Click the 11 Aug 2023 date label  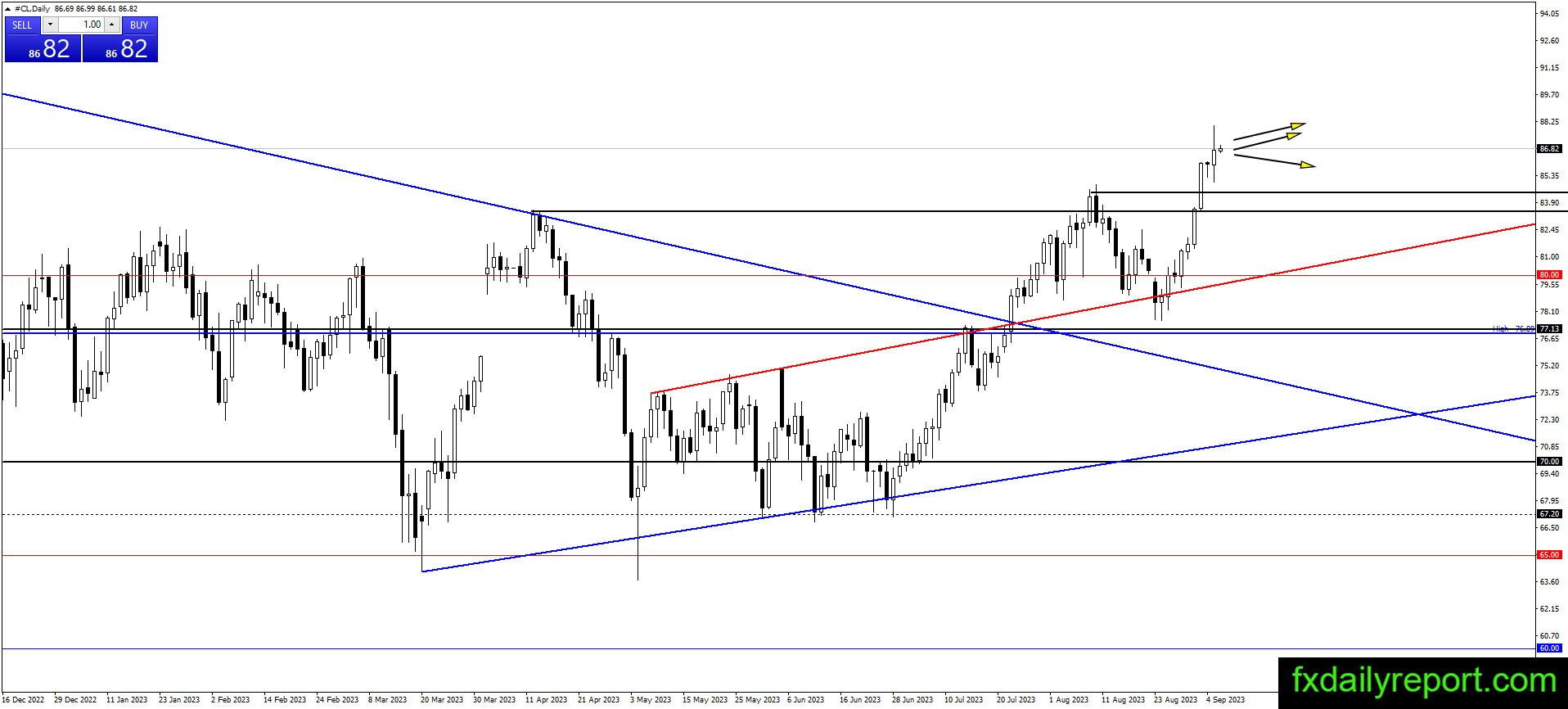[x=1123, y=700]
